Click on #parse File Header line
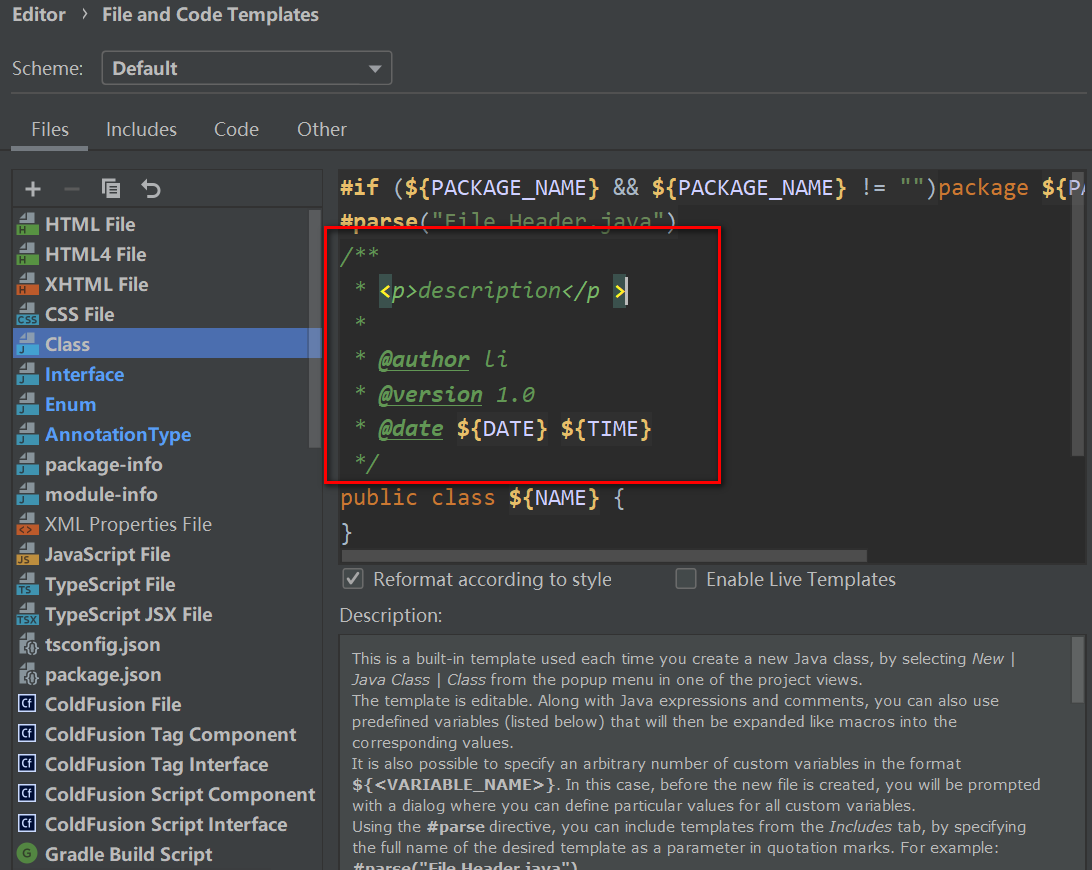 pos(508,221)
